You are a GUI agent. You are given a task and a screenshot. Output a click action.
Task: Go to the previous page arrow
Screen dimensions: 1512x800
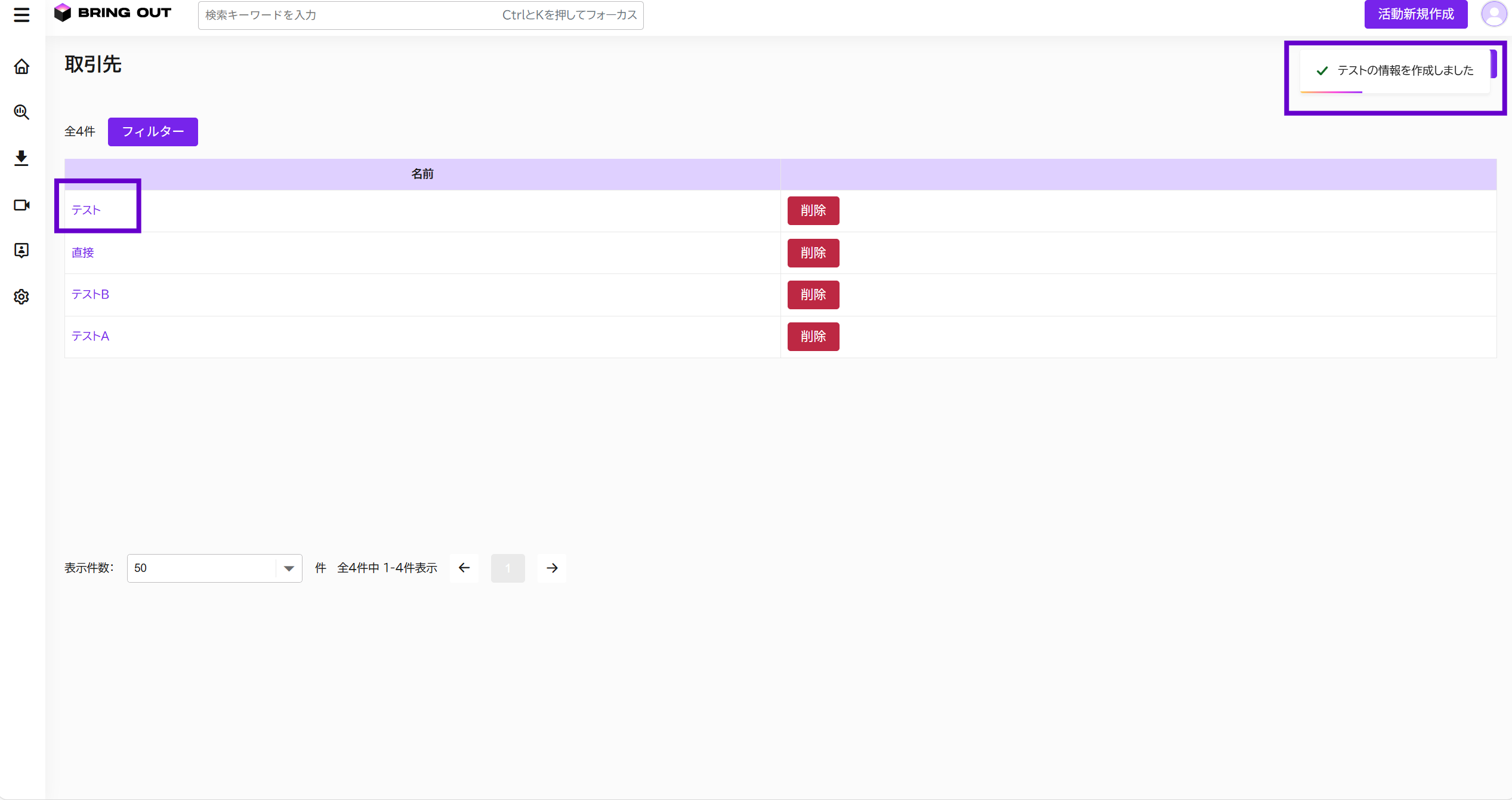coord(464,568)
